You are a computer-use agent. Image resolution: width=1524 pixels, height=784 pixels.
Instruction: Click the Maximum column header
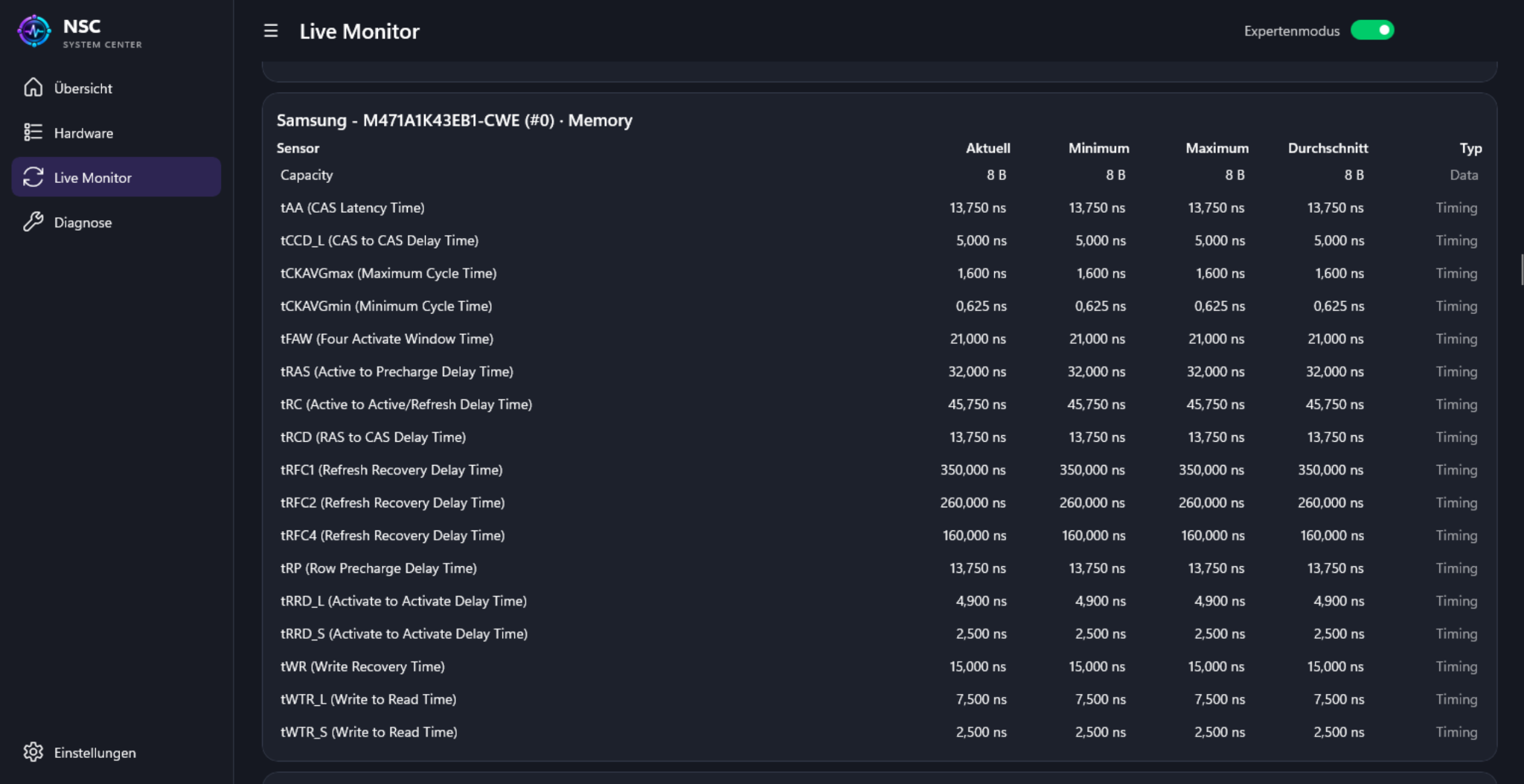[x=1217, y=148]
